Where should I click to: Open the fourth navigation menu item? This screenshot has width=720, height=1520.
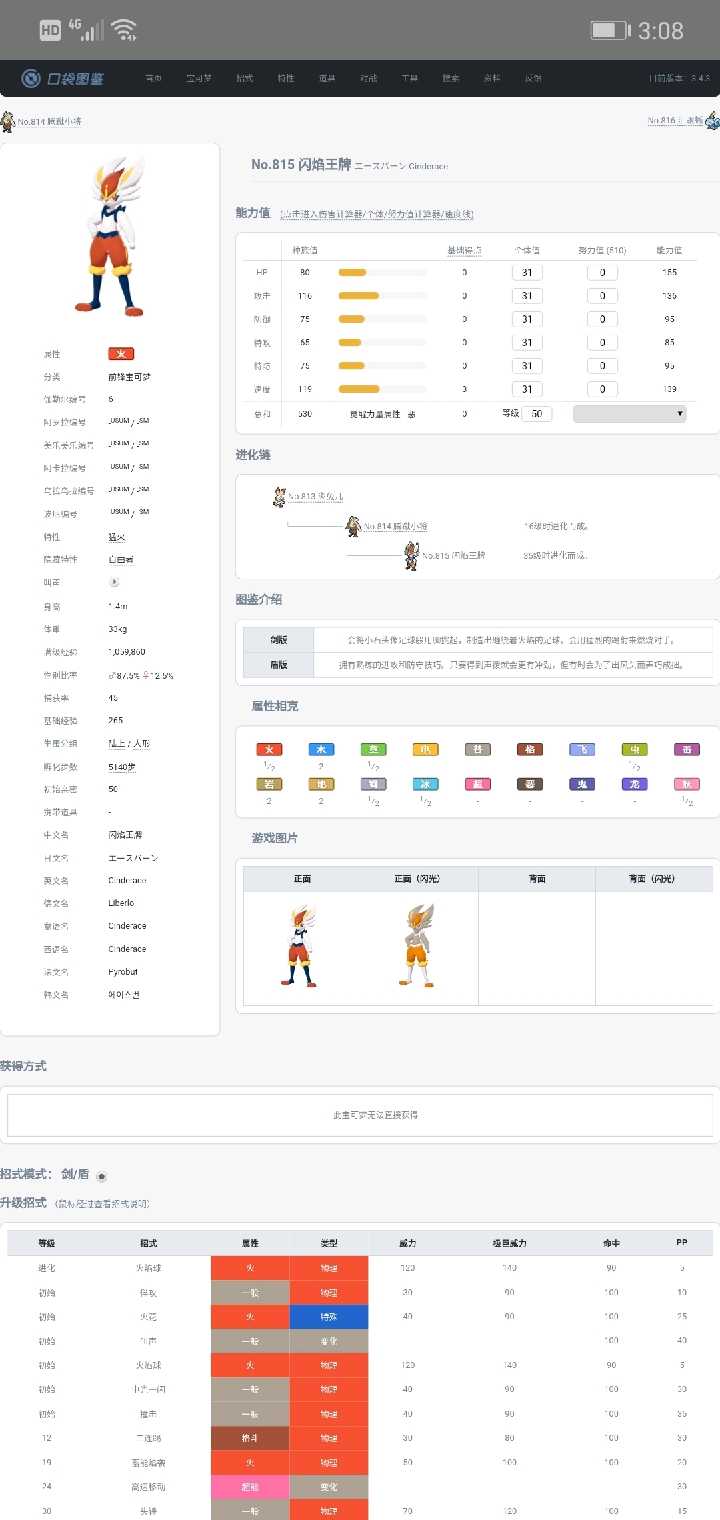click(x=286, y=78)
